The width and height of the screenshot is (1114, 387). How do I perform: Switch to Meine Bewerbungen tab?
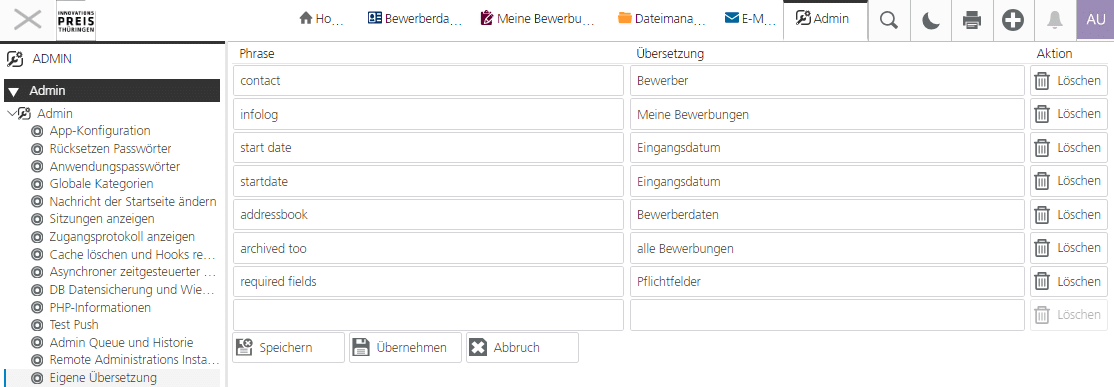coord(538,20)
